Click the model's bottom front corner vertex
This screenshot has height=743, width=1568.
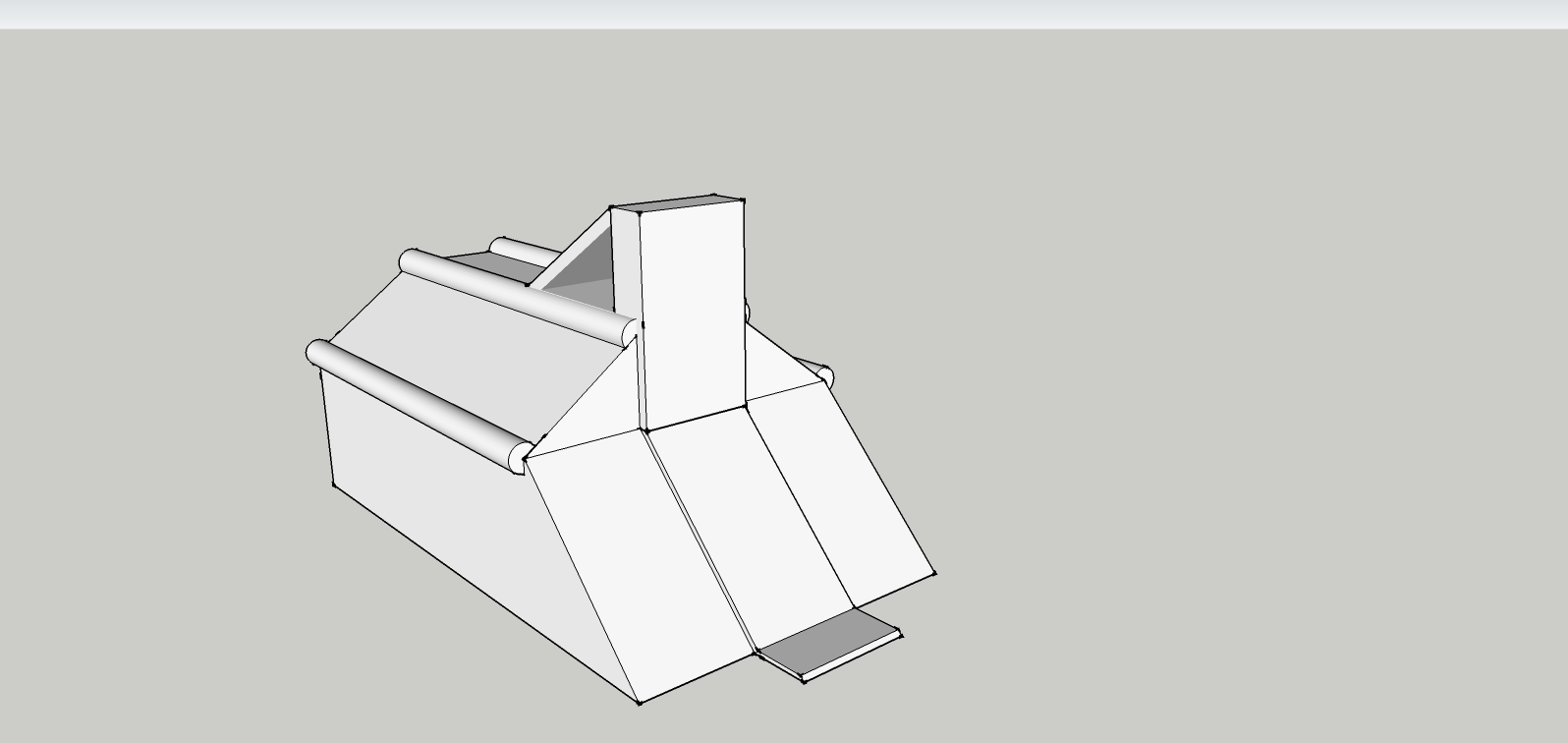640,703
